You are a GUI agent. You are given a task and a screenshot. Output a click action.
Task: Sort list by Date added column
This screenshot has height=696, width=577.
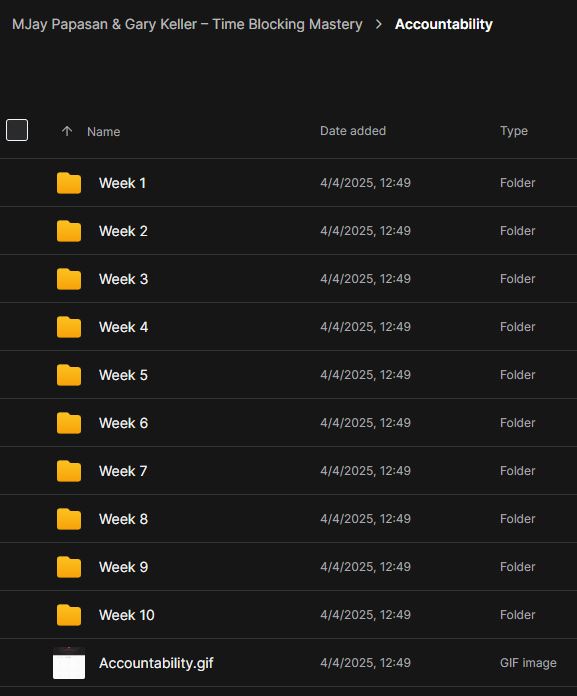click(x=353, y=130)
